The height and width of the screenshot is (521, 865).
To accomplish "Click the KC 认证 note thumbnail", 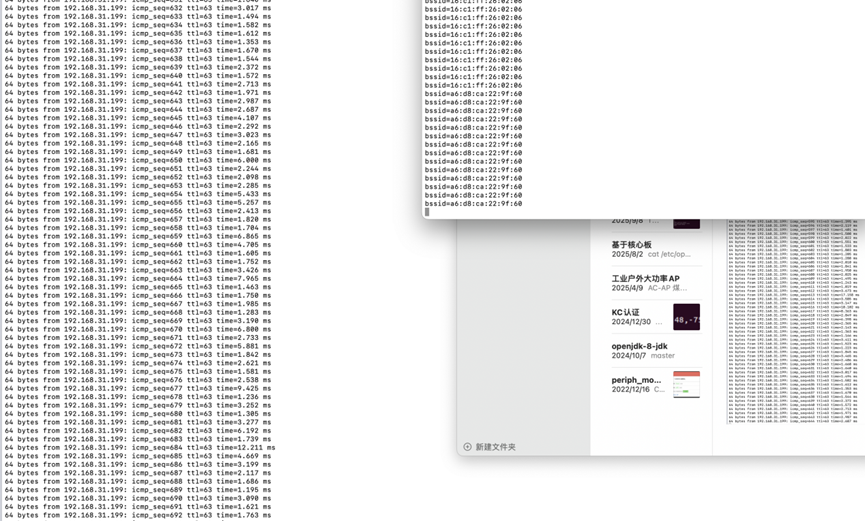I will coord(686,317).
